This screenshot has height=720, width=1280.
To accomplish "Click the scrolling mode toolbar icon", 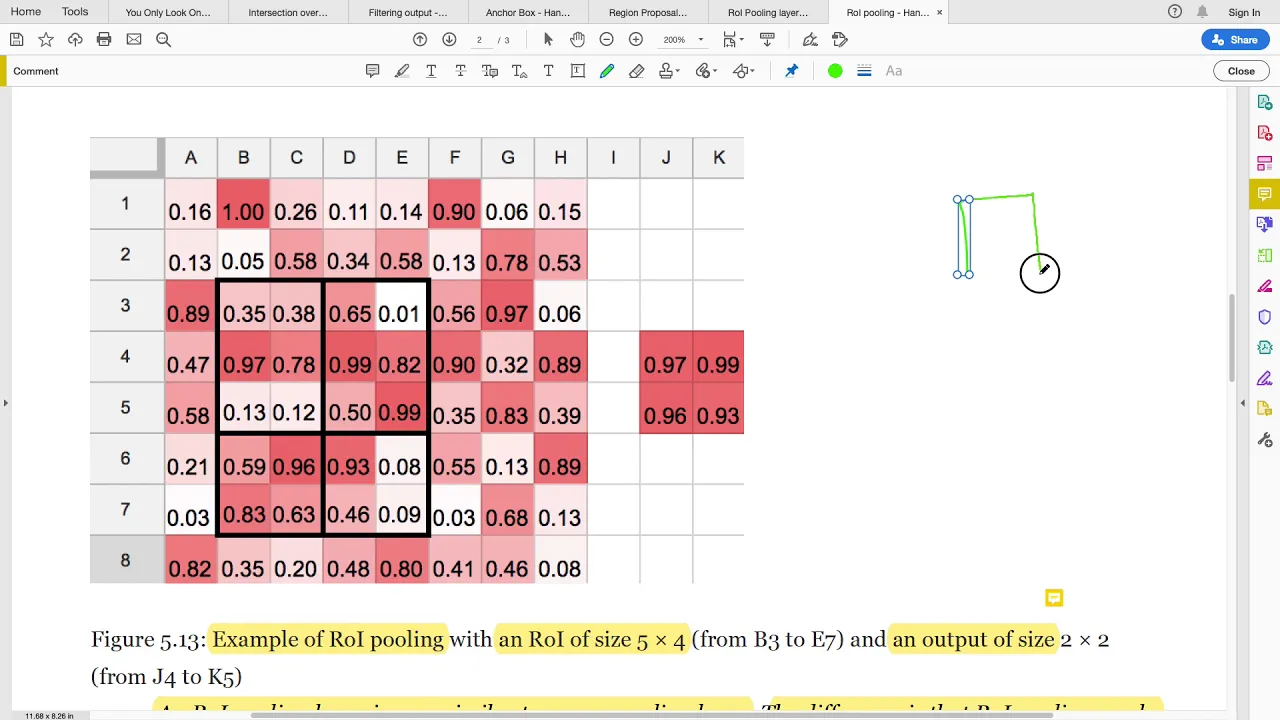I will pyautogui.click(x=767, y=39).
